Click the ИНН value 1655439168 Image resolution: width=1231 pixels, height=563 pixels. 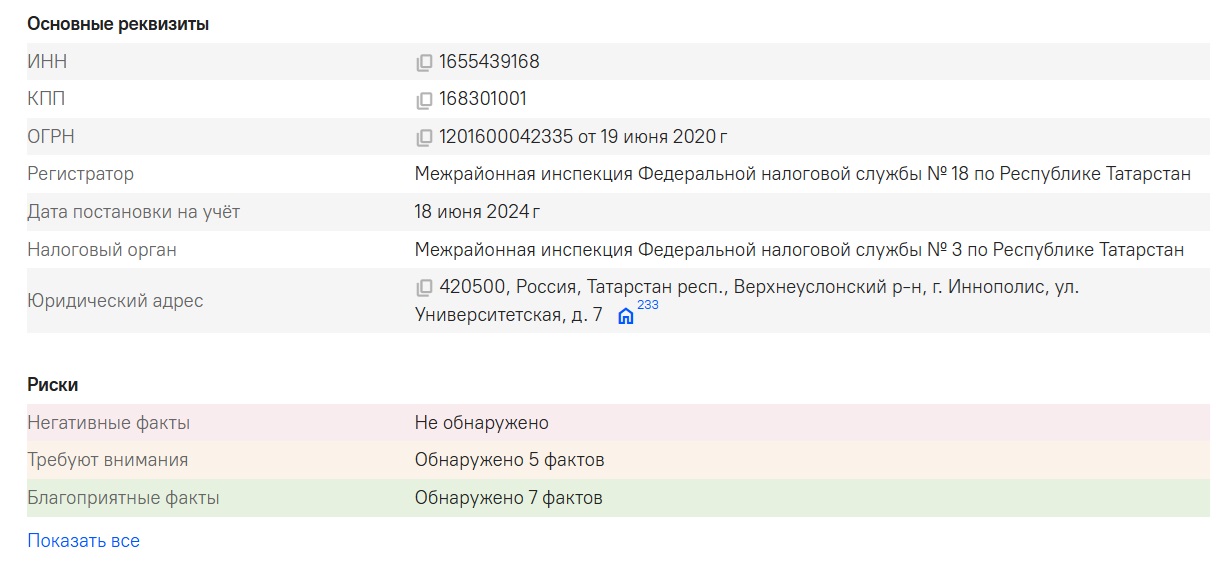pyautogui.click(x=489, y=62)
